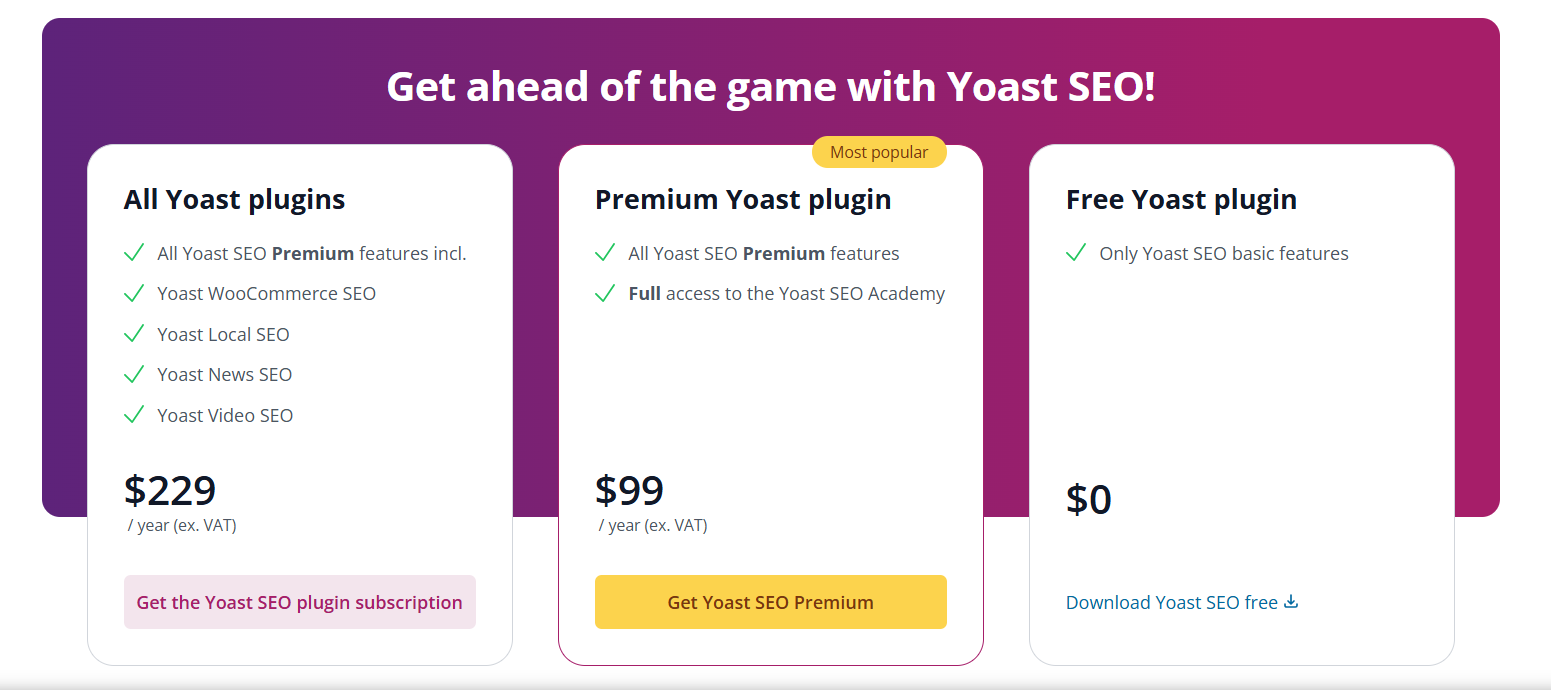Viewport: 1551px width, 690px height.
Task: Click the download icon beside Yoast SEO free
Action: (x=1291, y=602)
